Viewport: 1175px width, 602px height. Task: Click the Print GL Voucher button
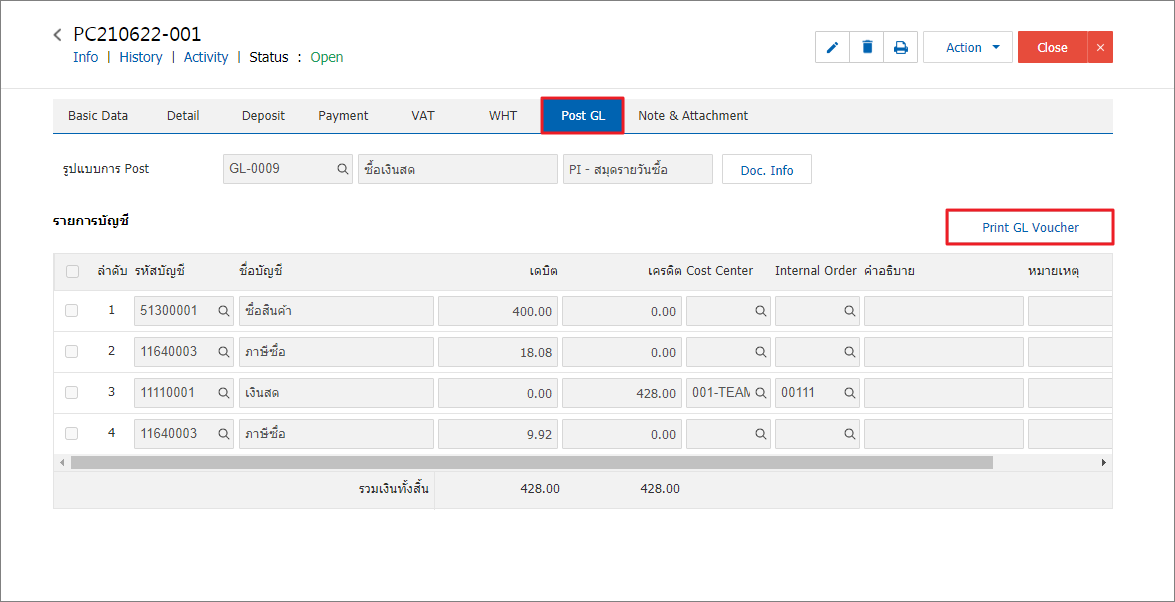pyautogui.click(x=1030, y=227)
